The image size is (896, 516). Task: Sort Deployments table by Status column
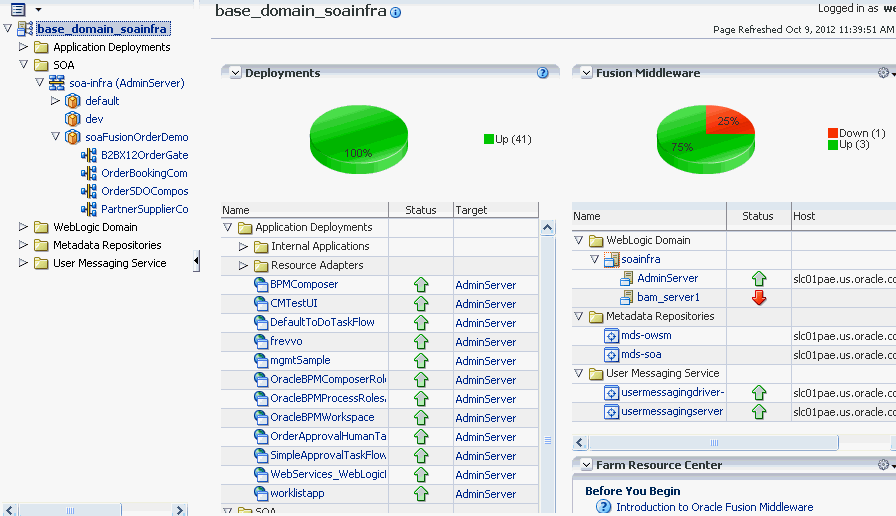coord(421,210)
